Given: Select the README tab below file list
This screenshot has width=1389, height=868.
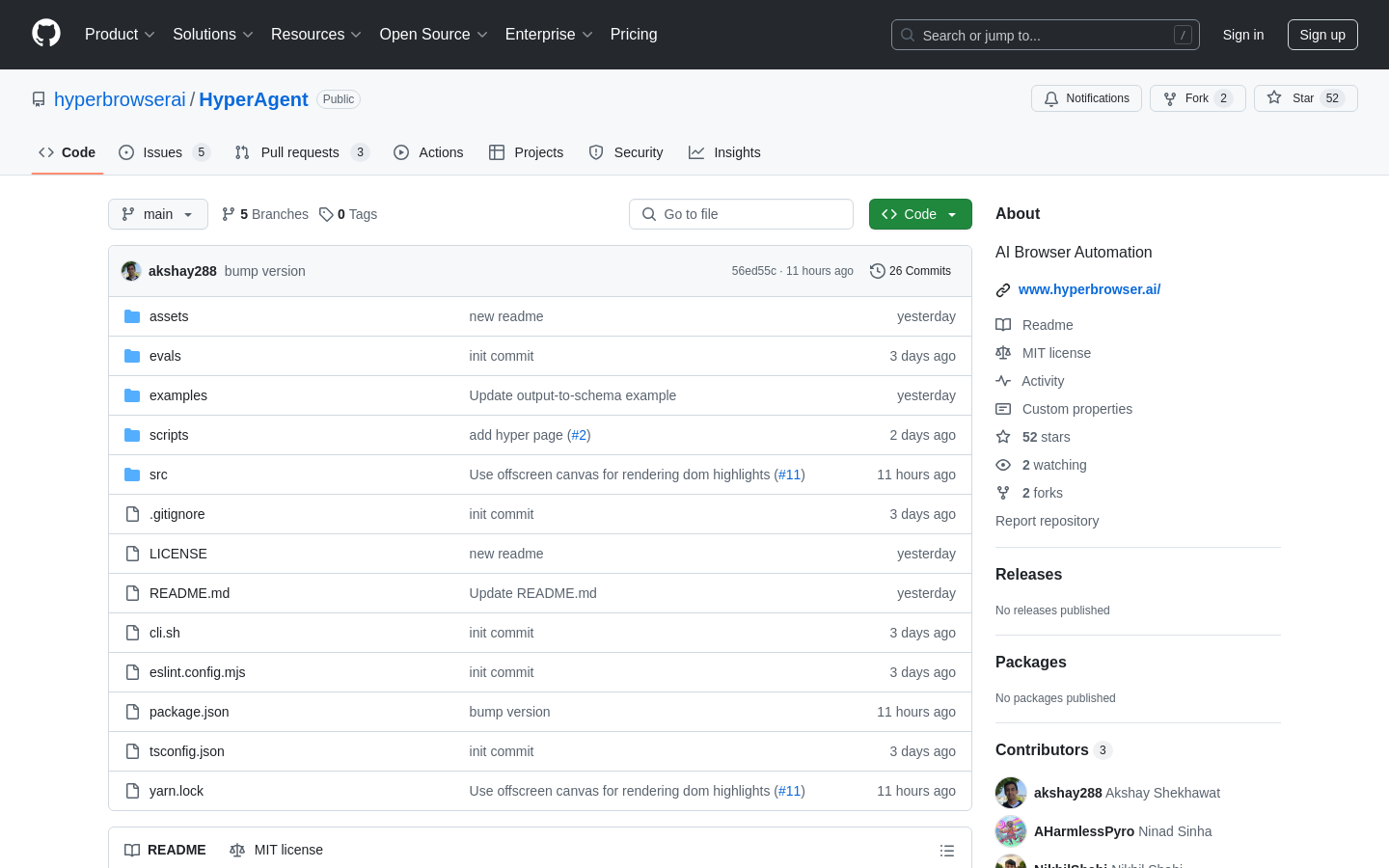Looking at the screenshot, I should coord(165,850).
